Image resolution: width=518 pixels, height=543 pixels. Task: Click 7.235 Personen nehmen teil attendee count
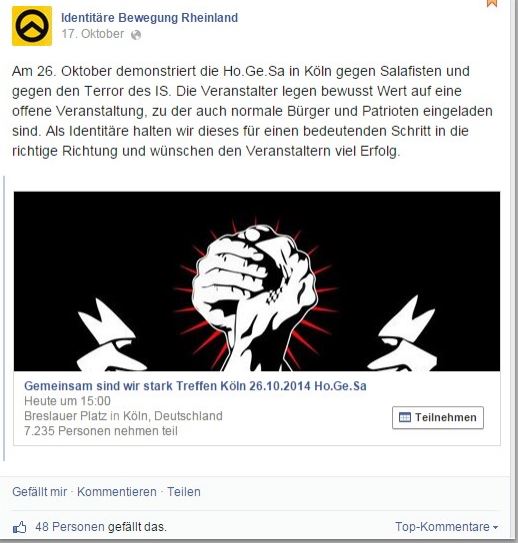101,431
